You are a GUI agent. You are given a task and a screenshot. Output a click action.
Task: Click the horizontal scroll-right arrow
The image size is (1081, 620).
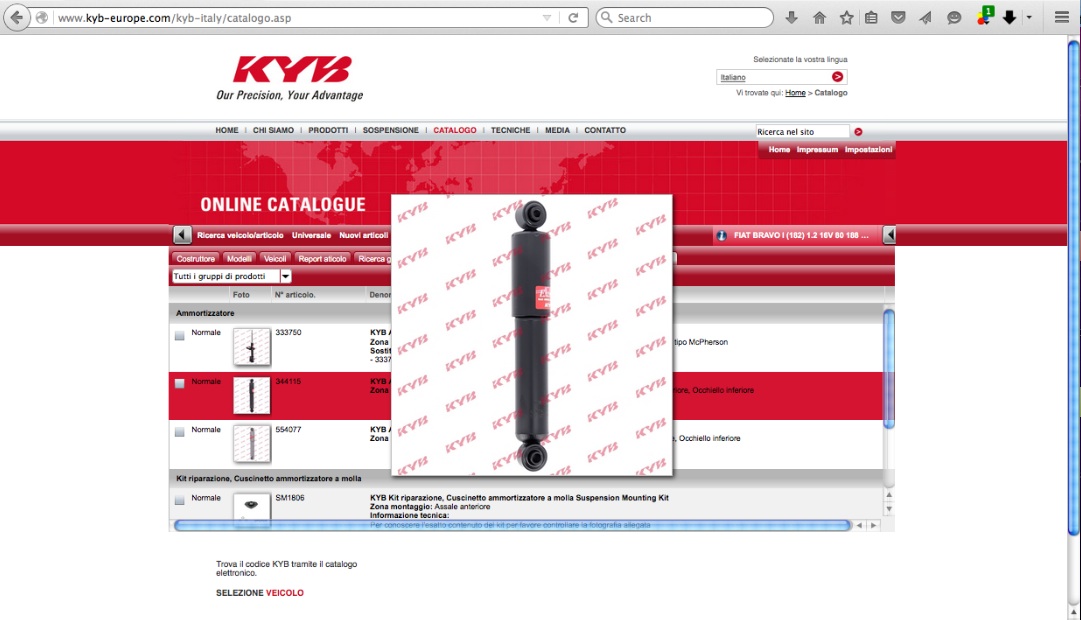873,526
